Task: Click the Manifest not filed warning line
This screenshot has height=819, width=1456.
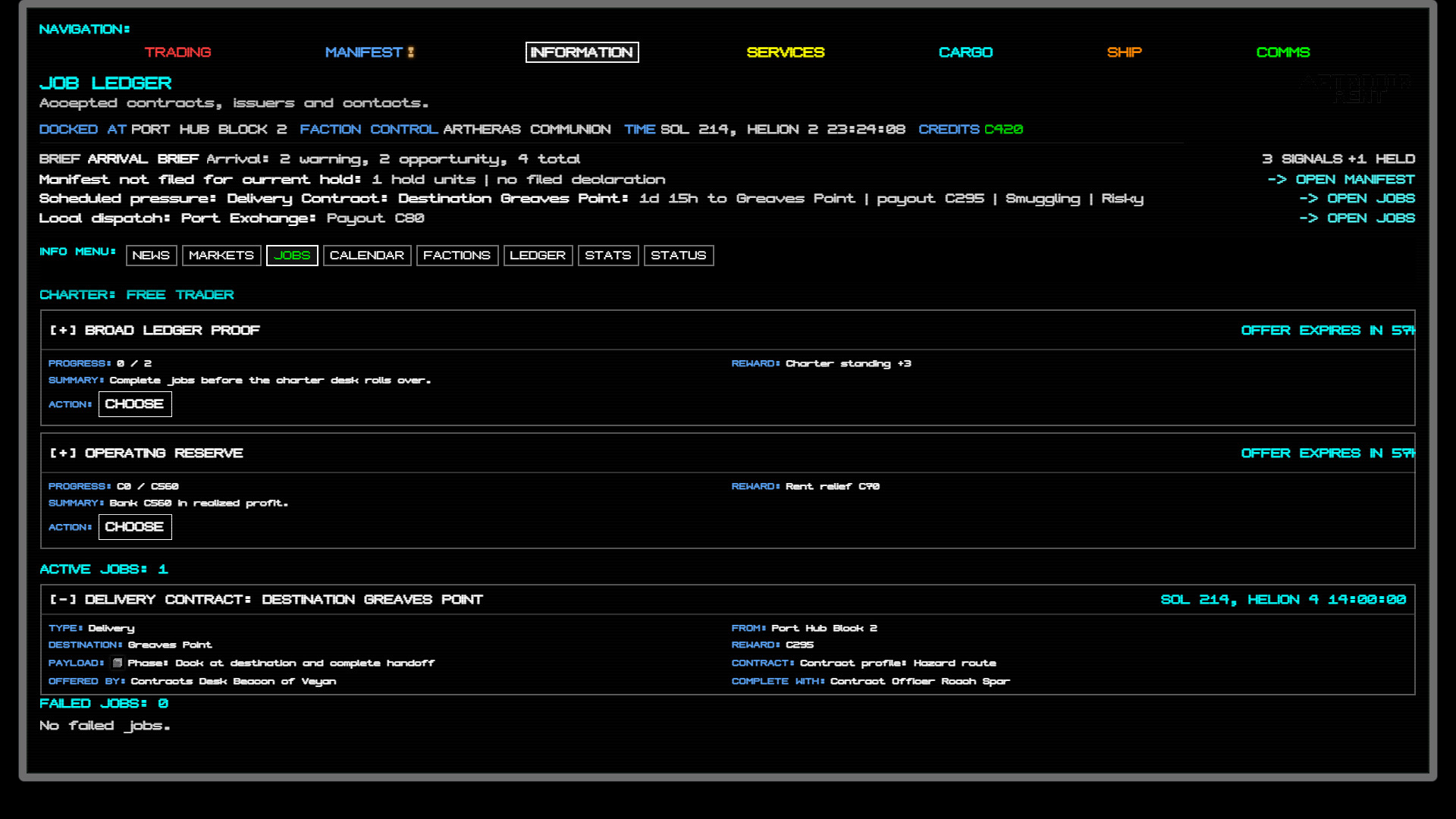Action: click(353, 180)
